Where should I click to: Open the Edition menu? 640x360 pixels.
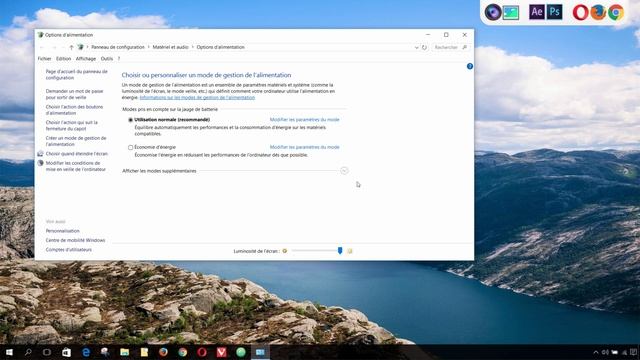(x=63, y=59)
